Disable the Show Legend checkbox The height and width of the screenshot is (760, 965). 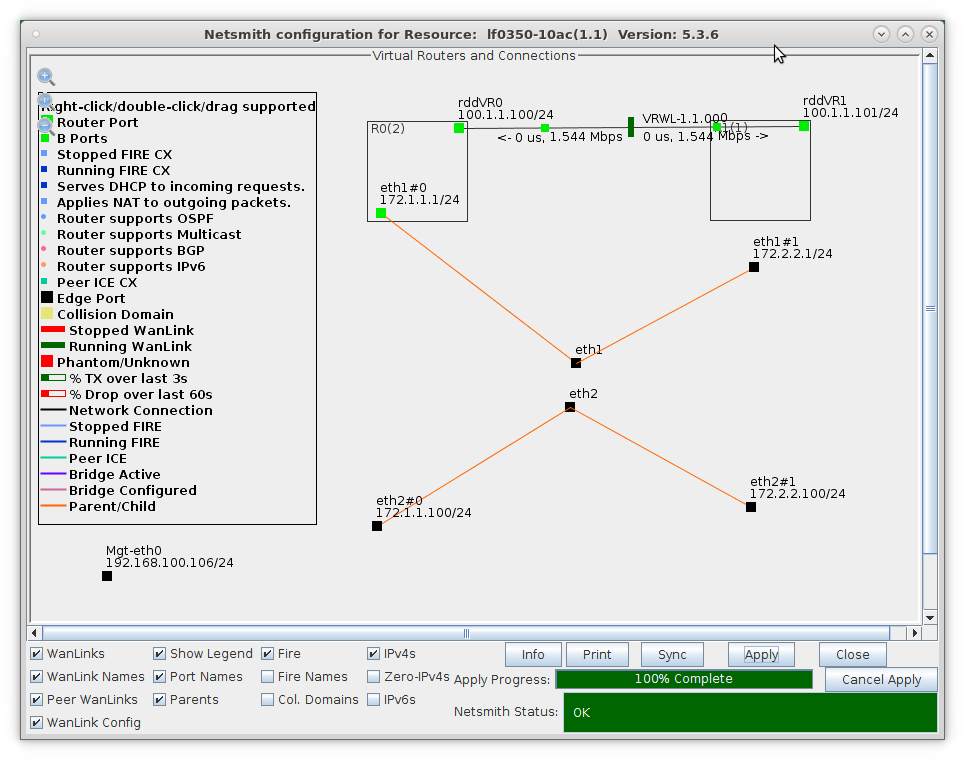pyautogui.click(x=160, y=654)
